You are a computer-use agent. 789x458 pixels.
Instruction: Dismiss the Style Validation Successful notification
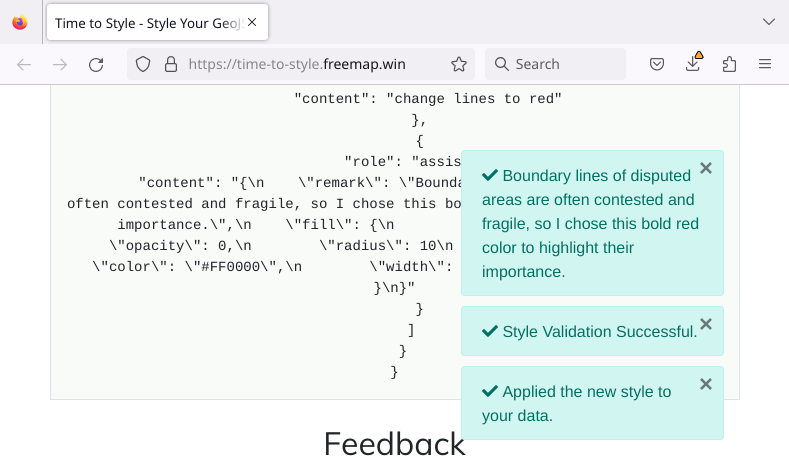tap(706, 324)
